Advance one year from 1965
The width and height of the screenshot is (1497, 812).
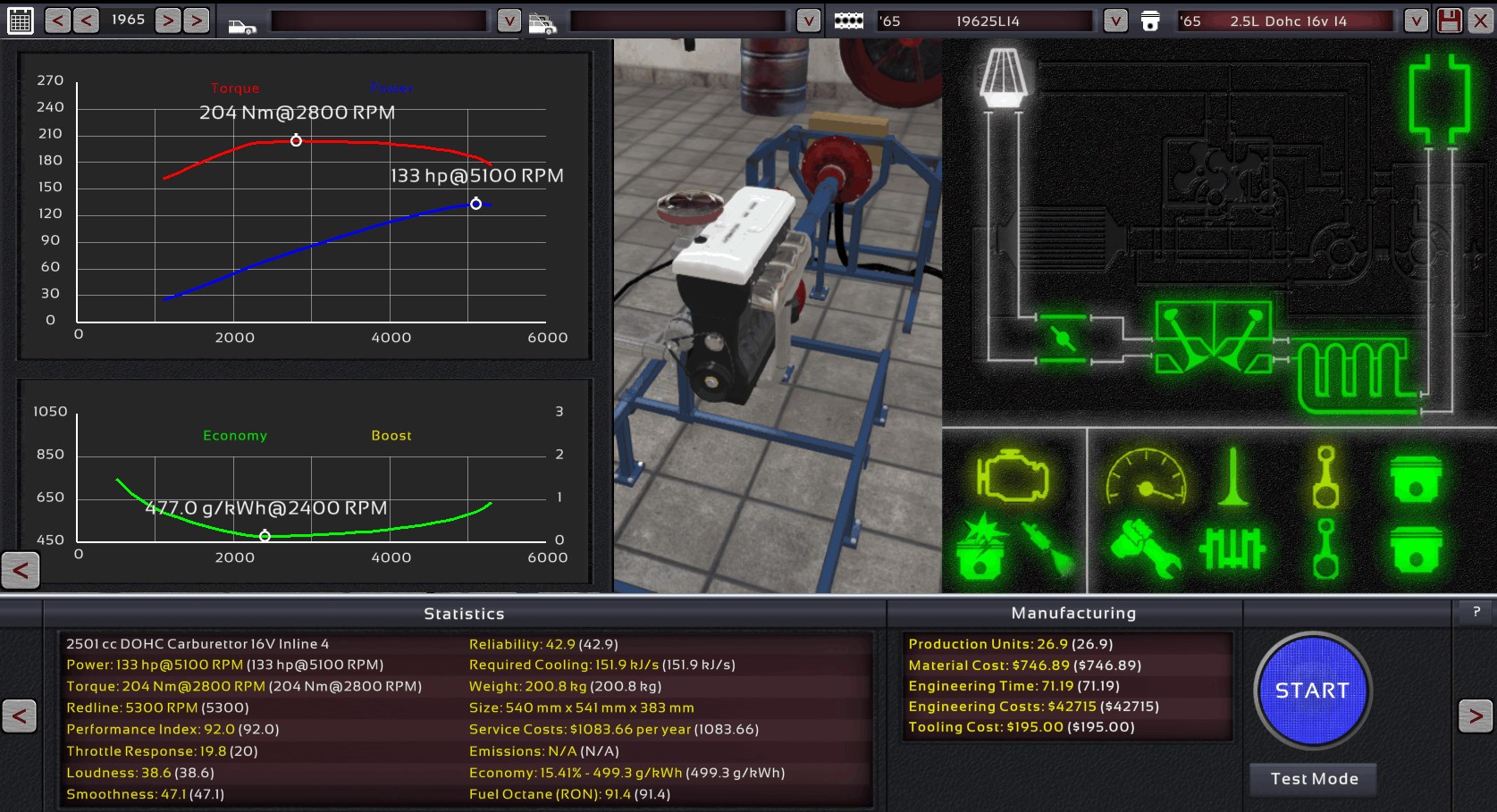168,20
